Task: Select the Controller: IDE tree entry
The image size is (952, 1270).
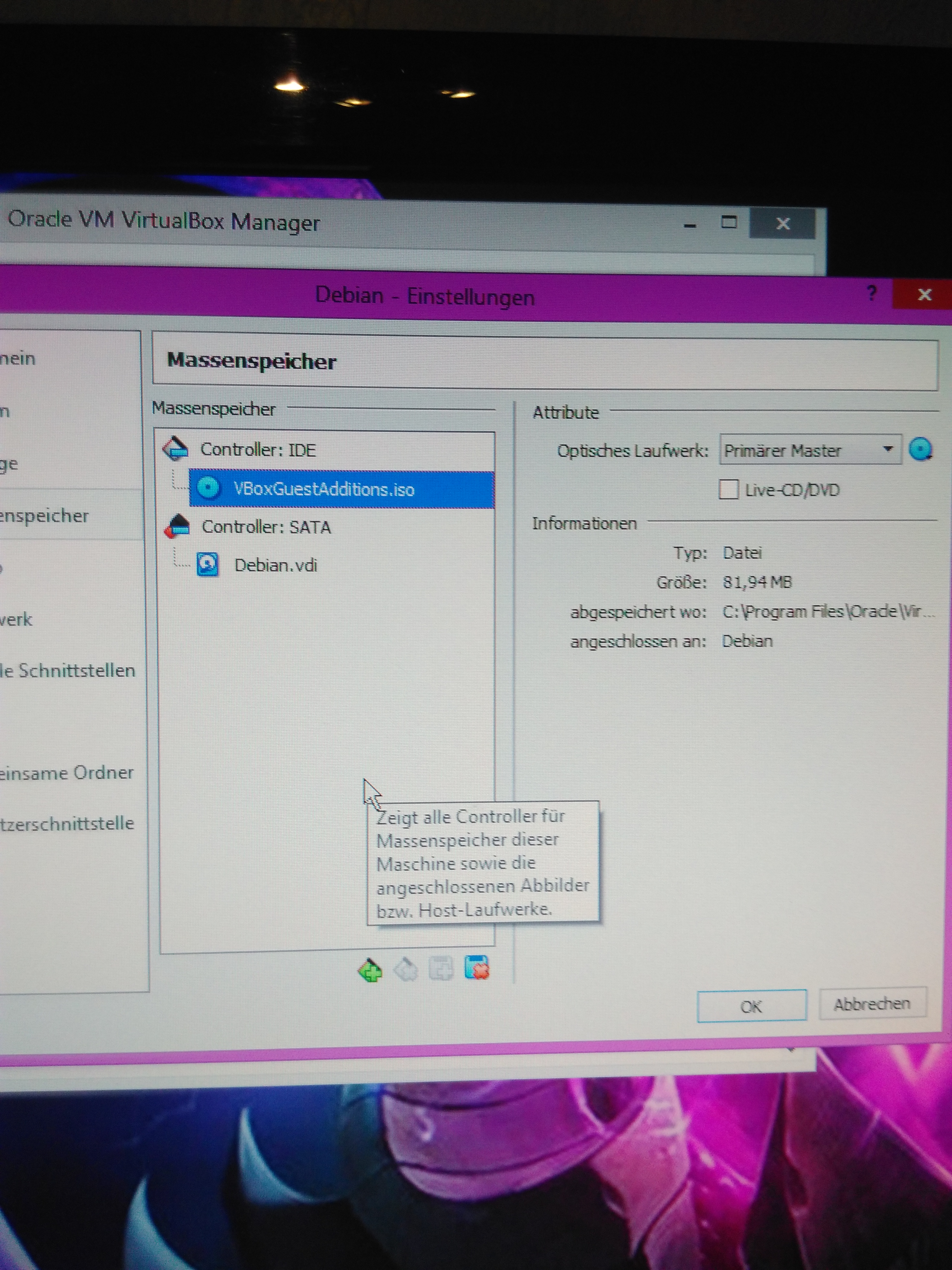Action: click(x=258, y=450)
